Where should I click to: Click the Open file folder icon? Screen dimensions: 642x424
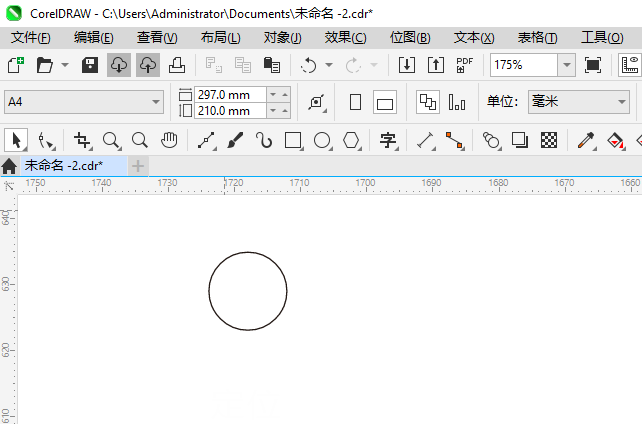[45, 65]
